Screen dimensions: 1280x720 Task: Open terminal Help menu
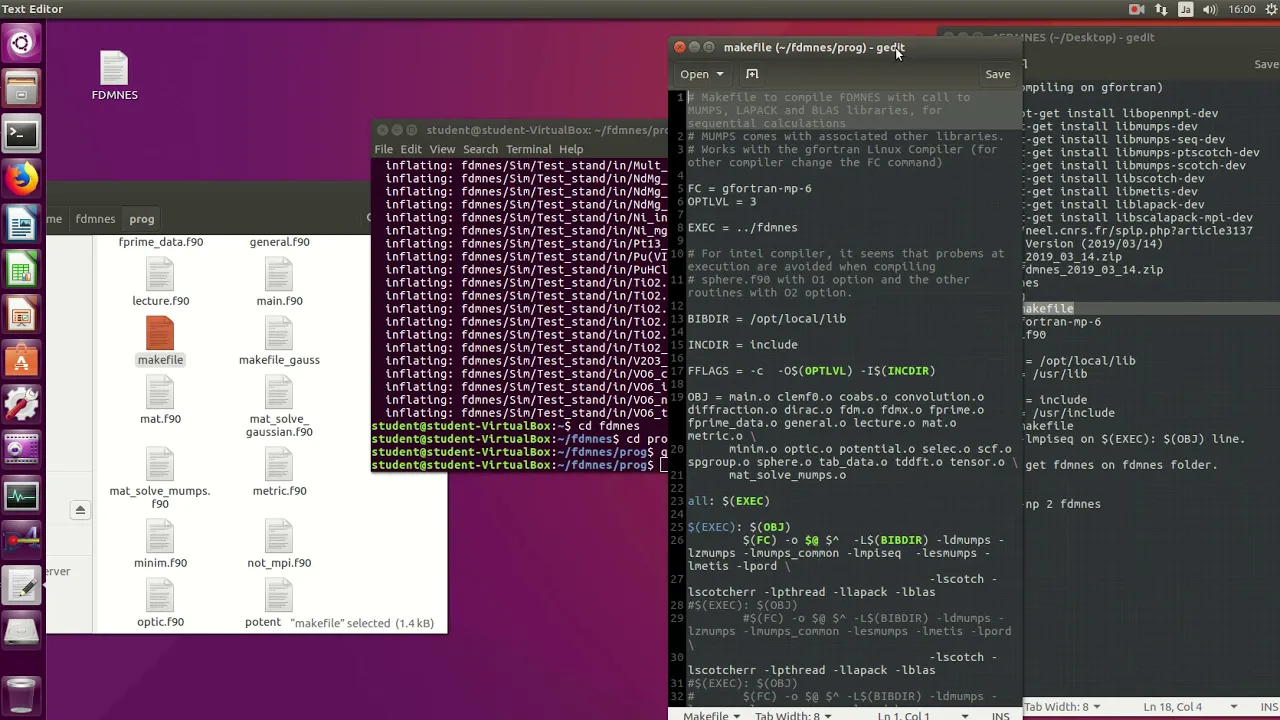click(x=571, y=149)
